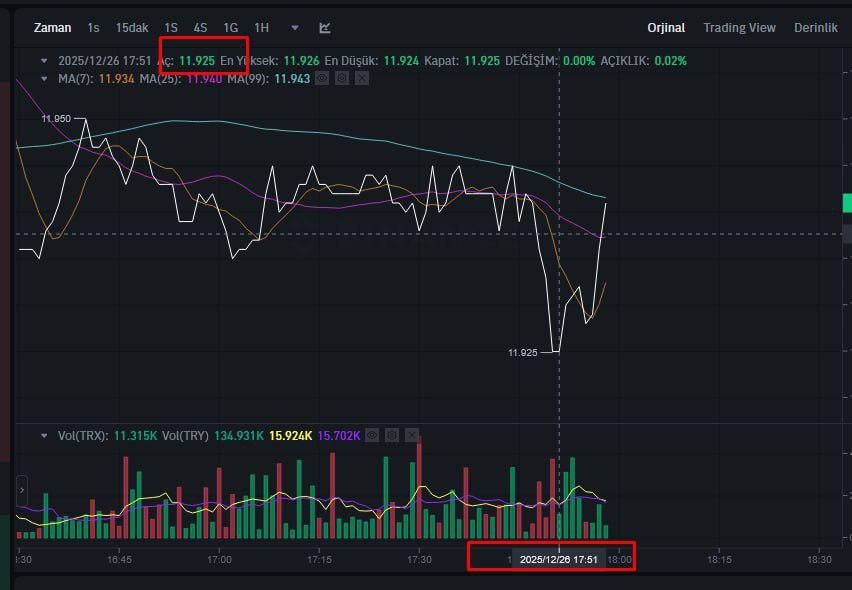Viewport: 852px width, 590px height.
Task: Select the 4S interval
Action: point(200,28)
